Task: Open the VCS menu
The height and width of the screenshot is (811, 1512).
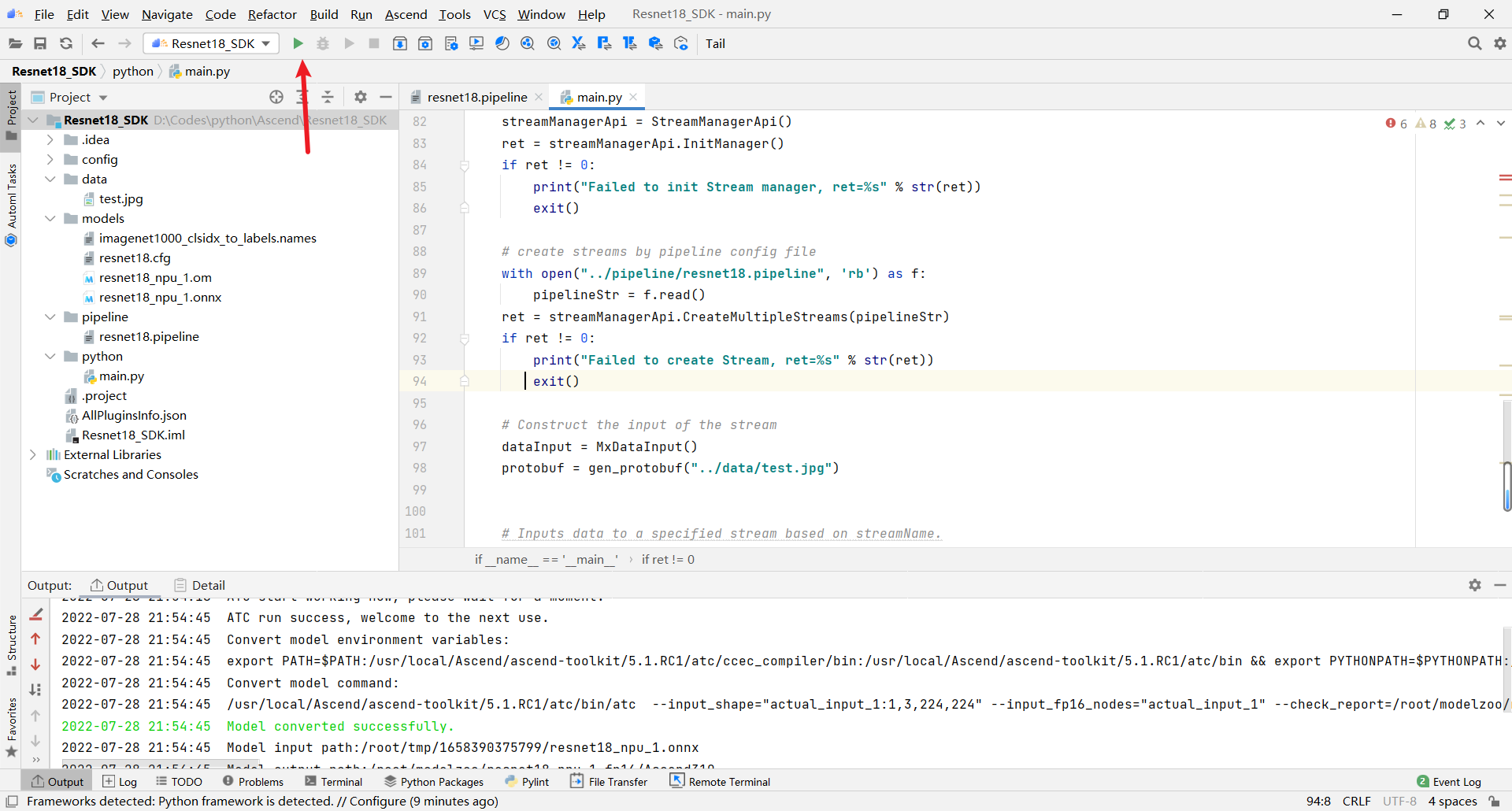Action: (495, 14)
